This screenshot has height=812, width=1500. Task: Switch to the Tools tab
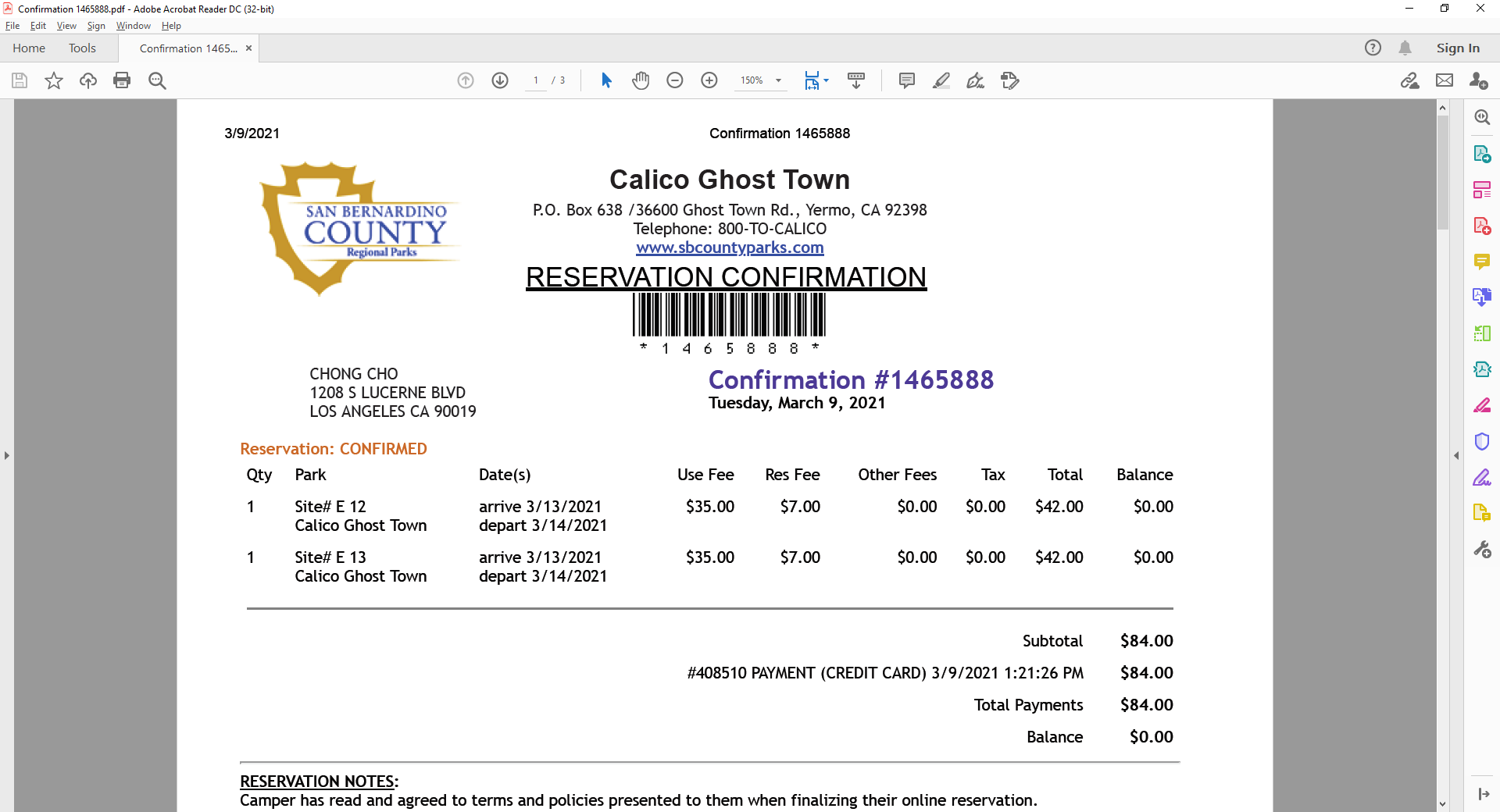tap(82, 48)
